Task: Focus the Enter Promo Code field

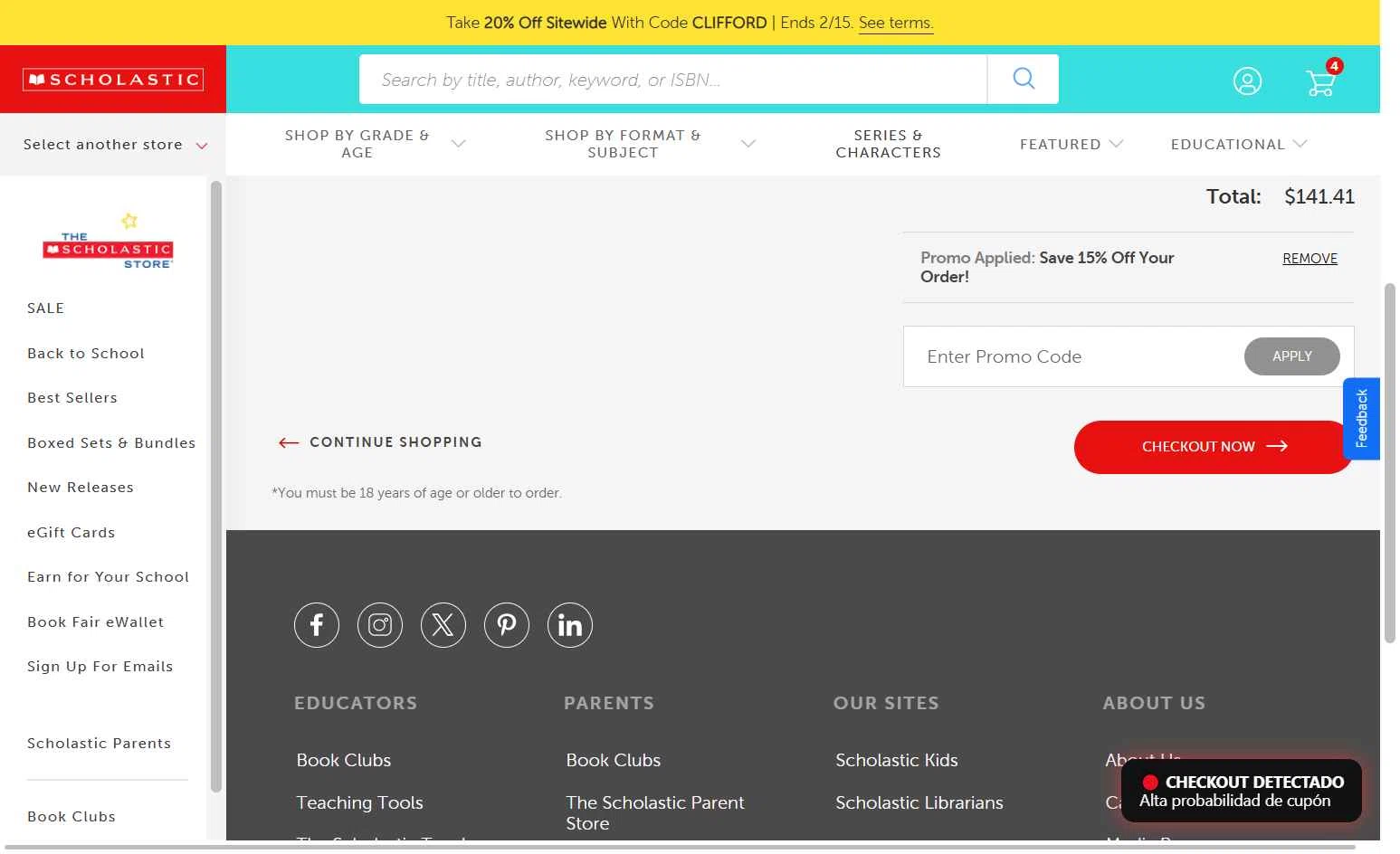Action: click(1074, 356)
